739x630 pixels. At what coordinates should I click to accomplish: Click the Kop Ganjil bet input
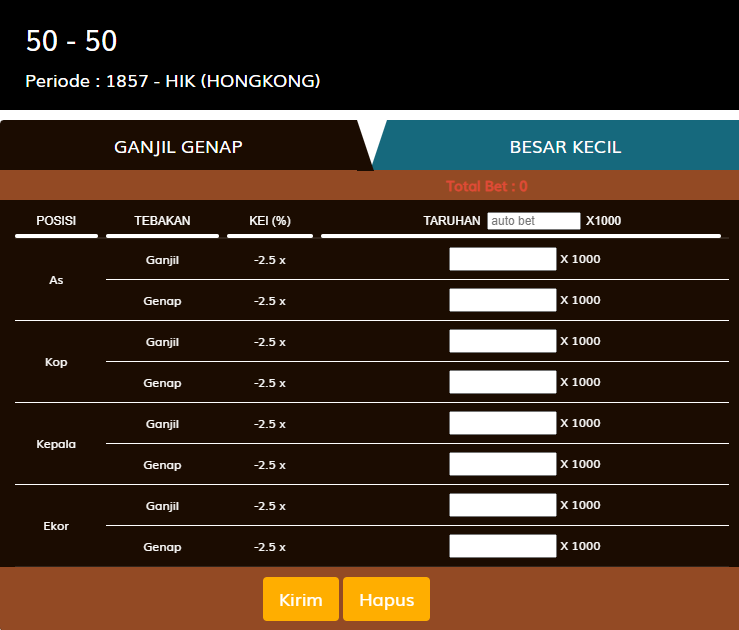pyautogui.click(x=502, y=341)
